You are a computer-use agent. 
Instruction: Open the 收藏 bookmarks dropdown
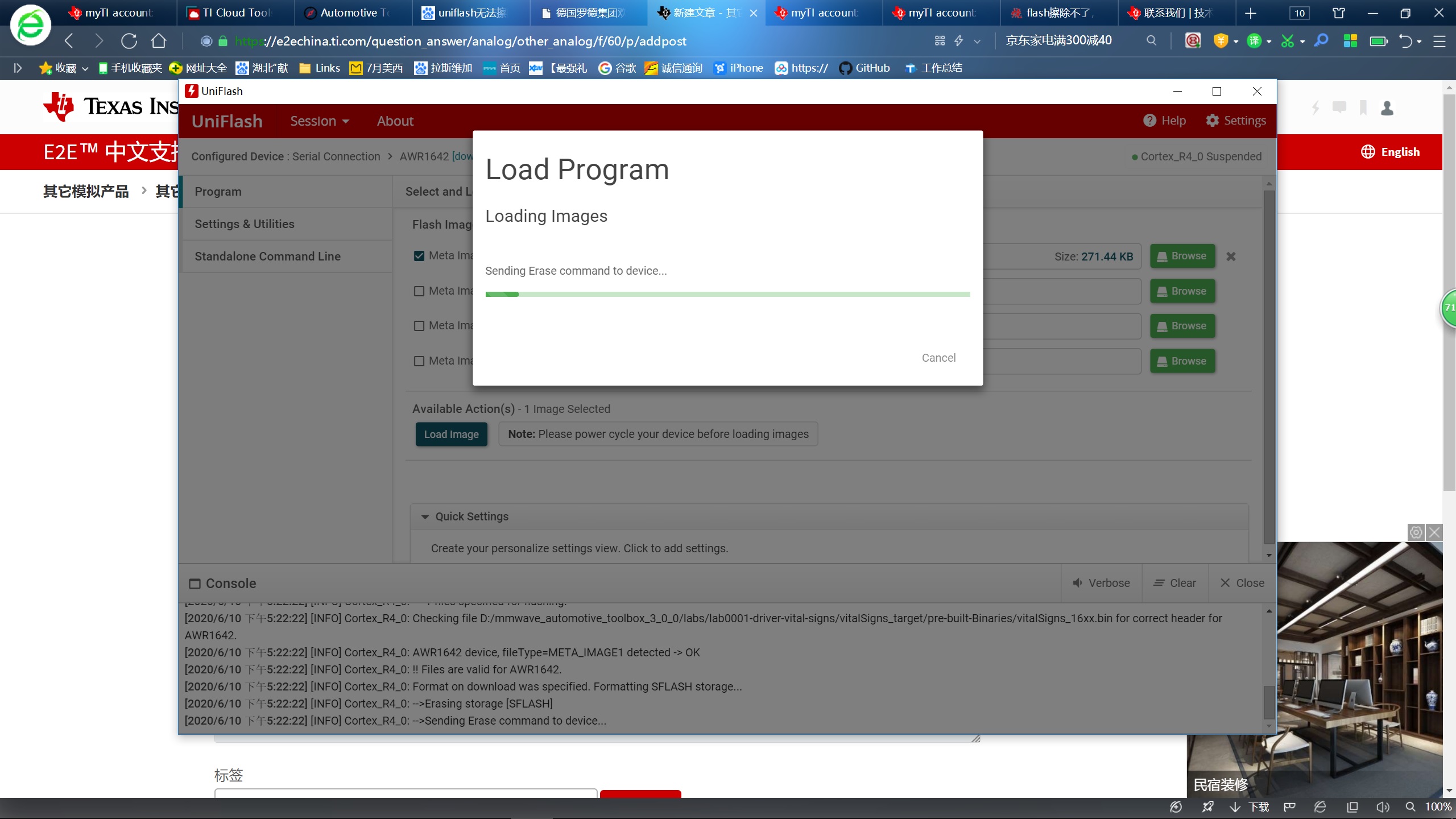point(64,68)
